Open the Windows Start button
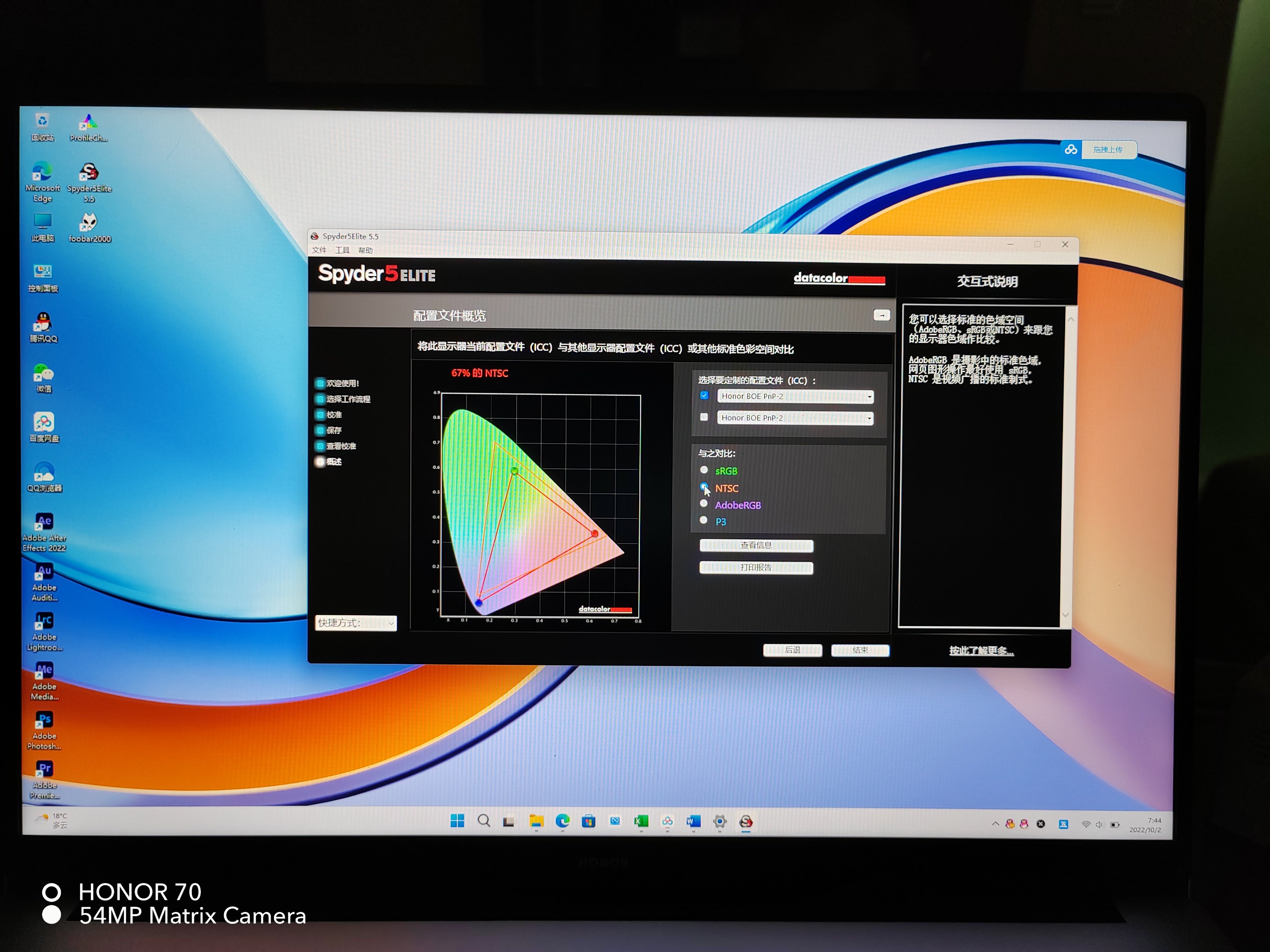The height and width of the screenshot is (952, 1270). click(457, 821)
